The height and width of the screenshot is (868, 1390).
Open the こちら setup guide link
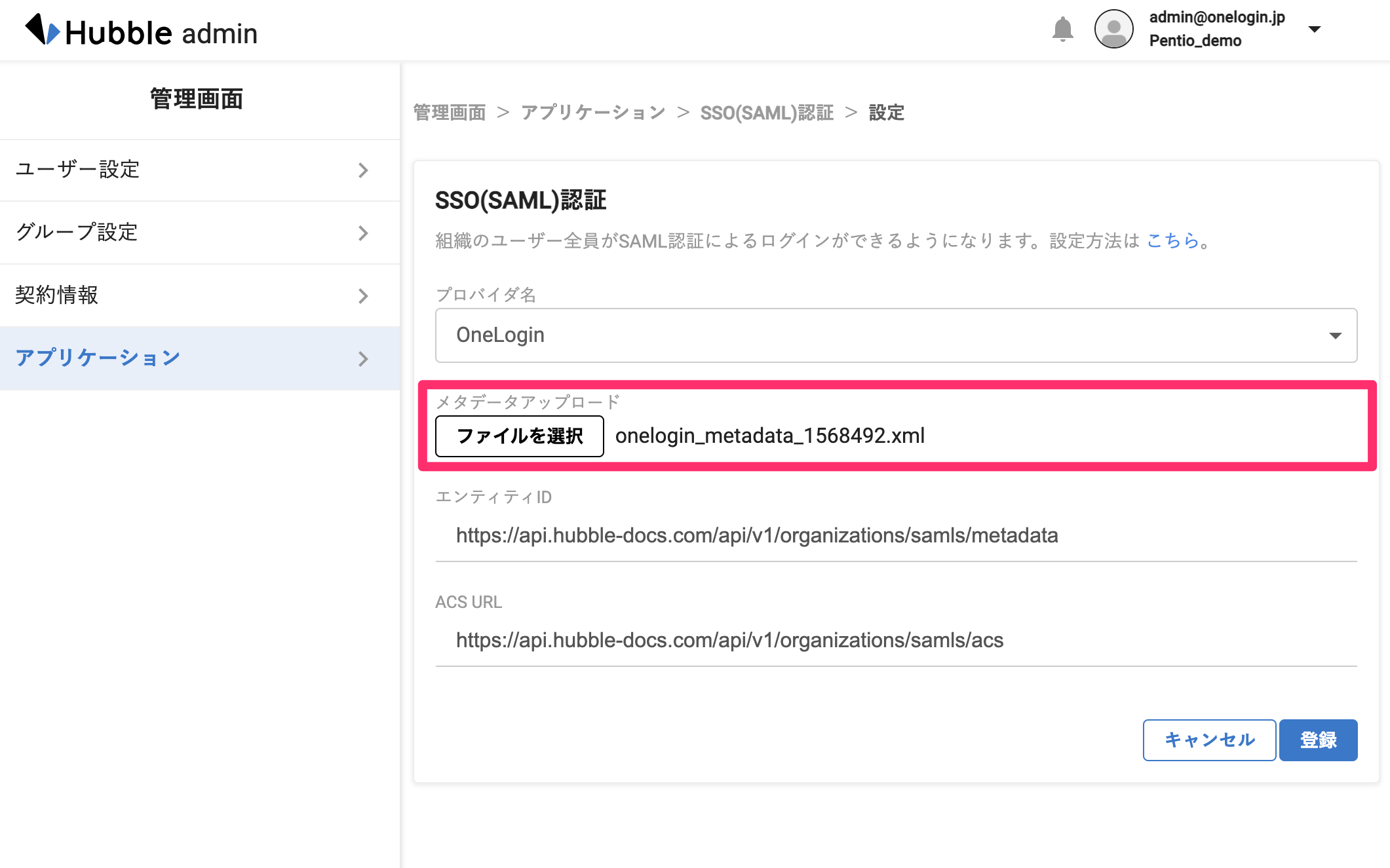point(1172,241)
